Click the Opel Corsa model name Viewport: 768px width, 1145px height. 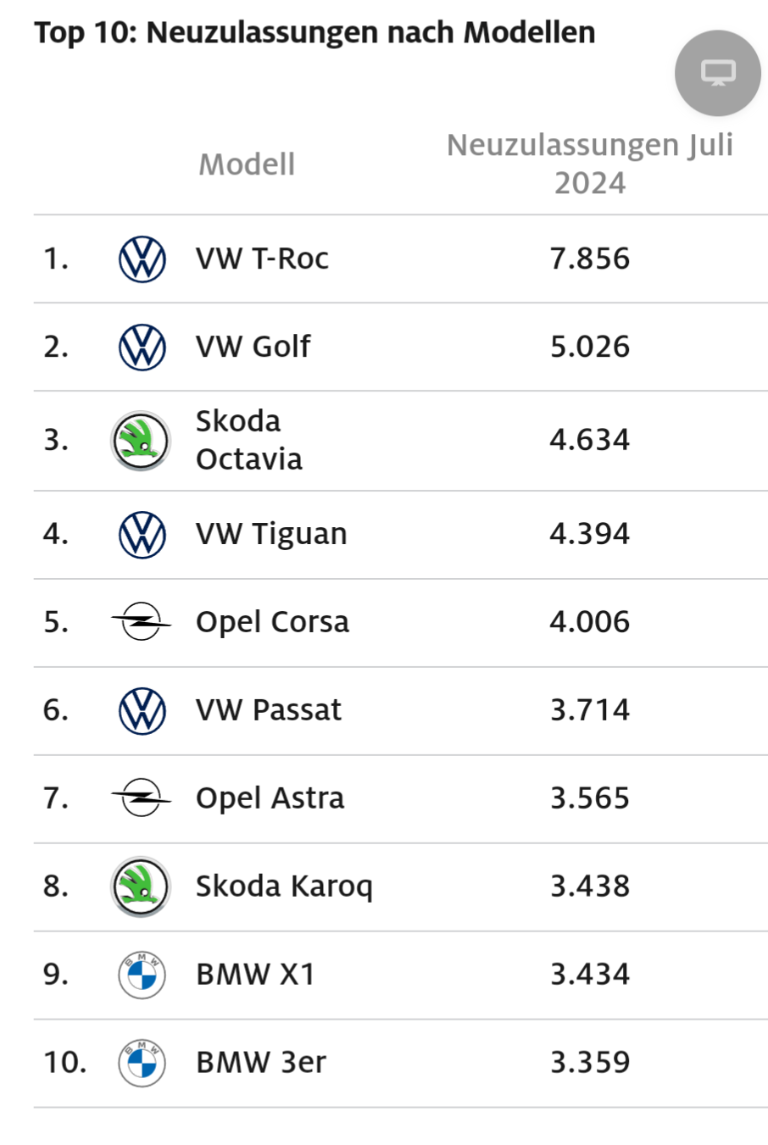coord(271,621)
